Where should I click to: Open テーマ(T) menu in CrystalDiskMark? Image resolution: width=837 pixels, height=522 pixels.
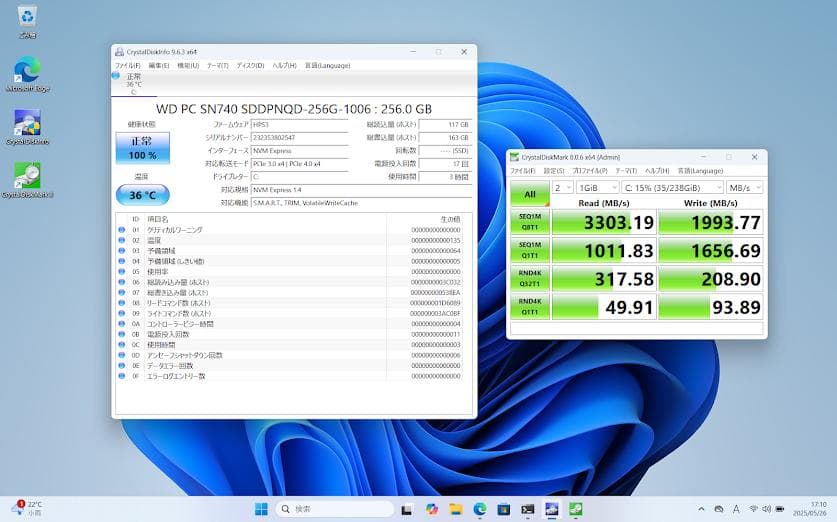pyautogui.click(x=626, y=171)
